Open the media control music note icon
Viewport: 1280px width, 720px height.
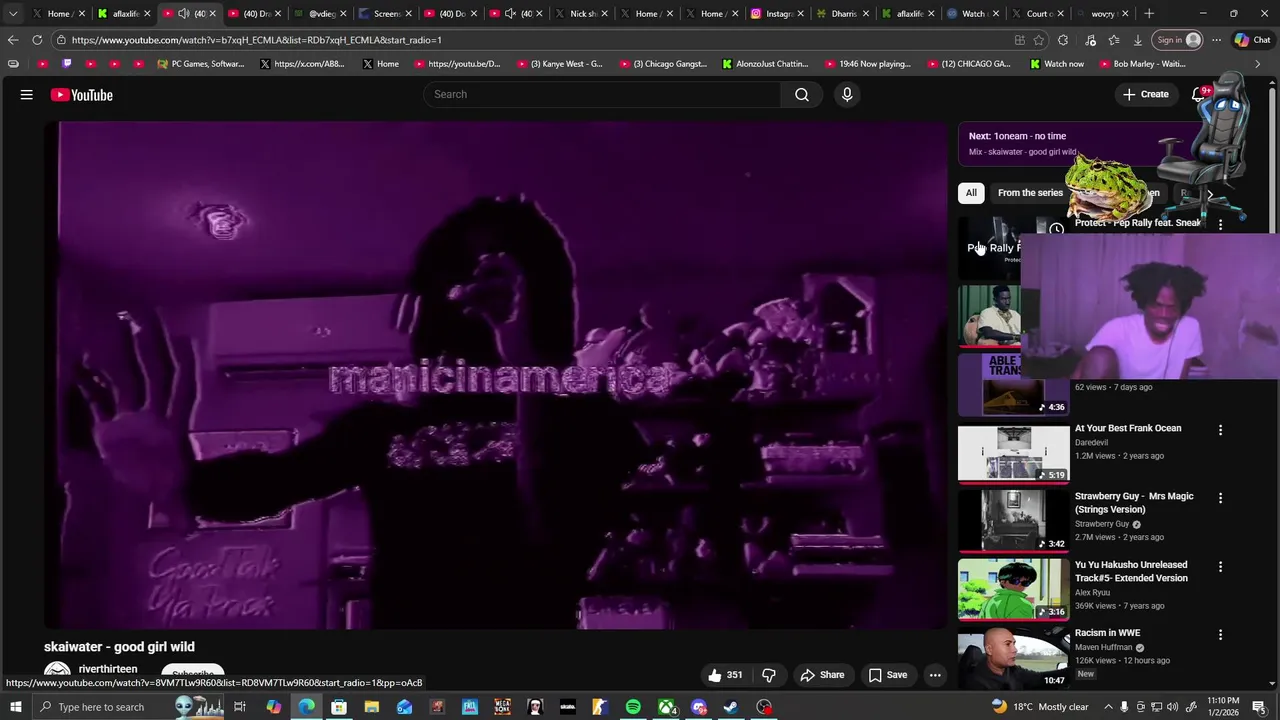(1090, 40)
